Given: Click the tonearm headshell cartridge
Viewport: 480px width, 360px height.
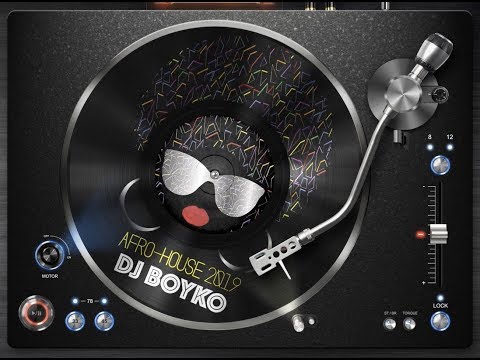Looking at the screenshot, I should pyautogui.click(x=275, y=255).
